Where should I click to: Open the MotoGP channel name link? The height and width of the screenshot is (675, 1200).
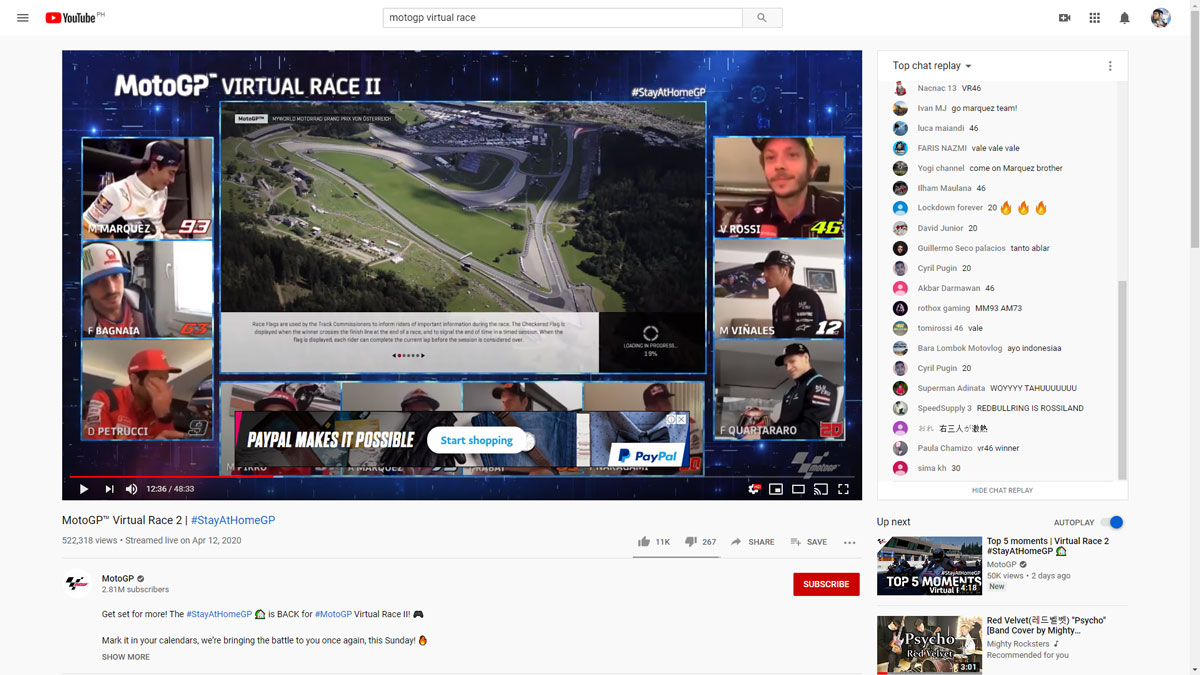coord(117,578)
